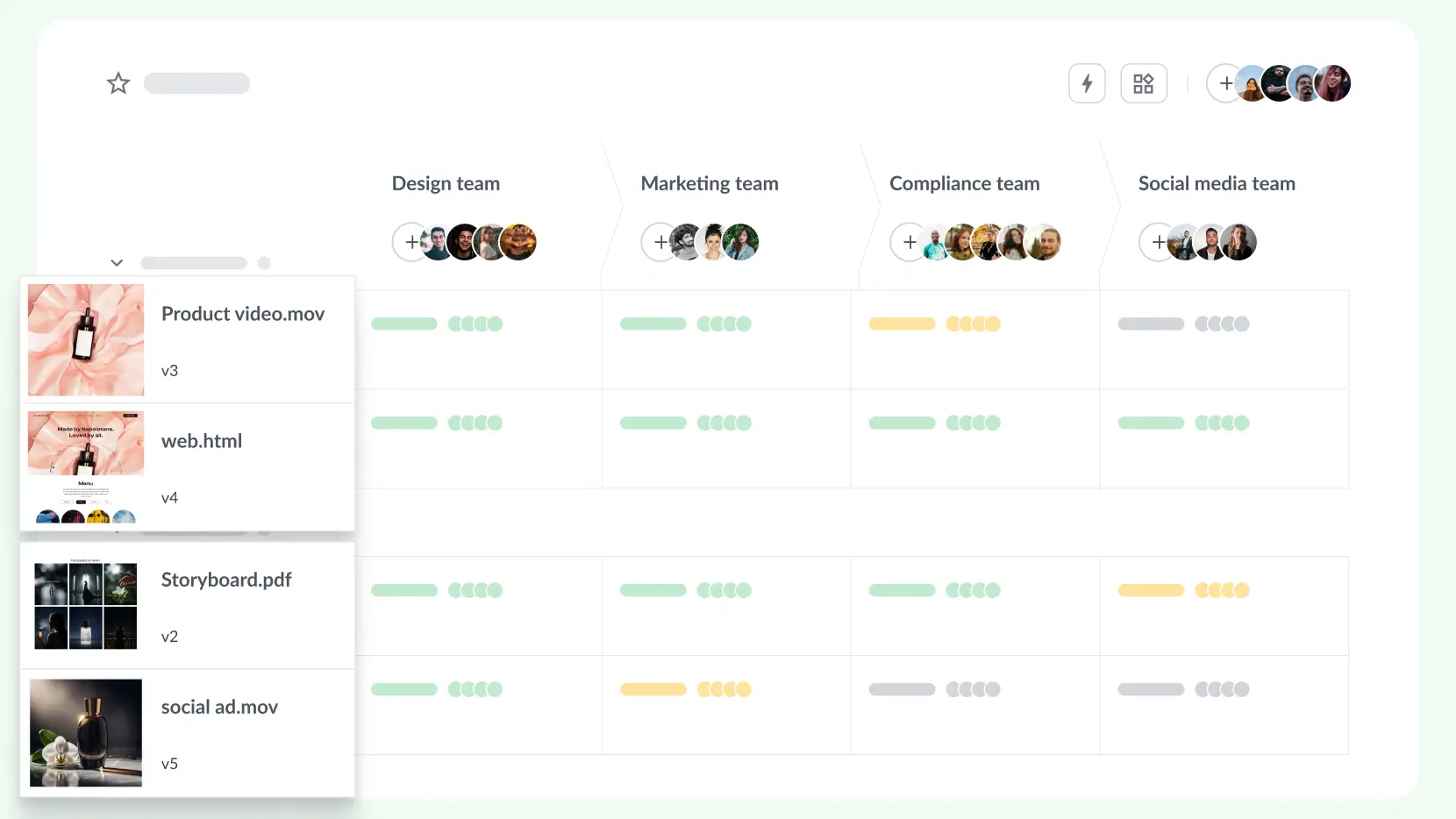This screenshot has width=1456, height=819.
Task: Expand the second file group section
Action: 117,531
